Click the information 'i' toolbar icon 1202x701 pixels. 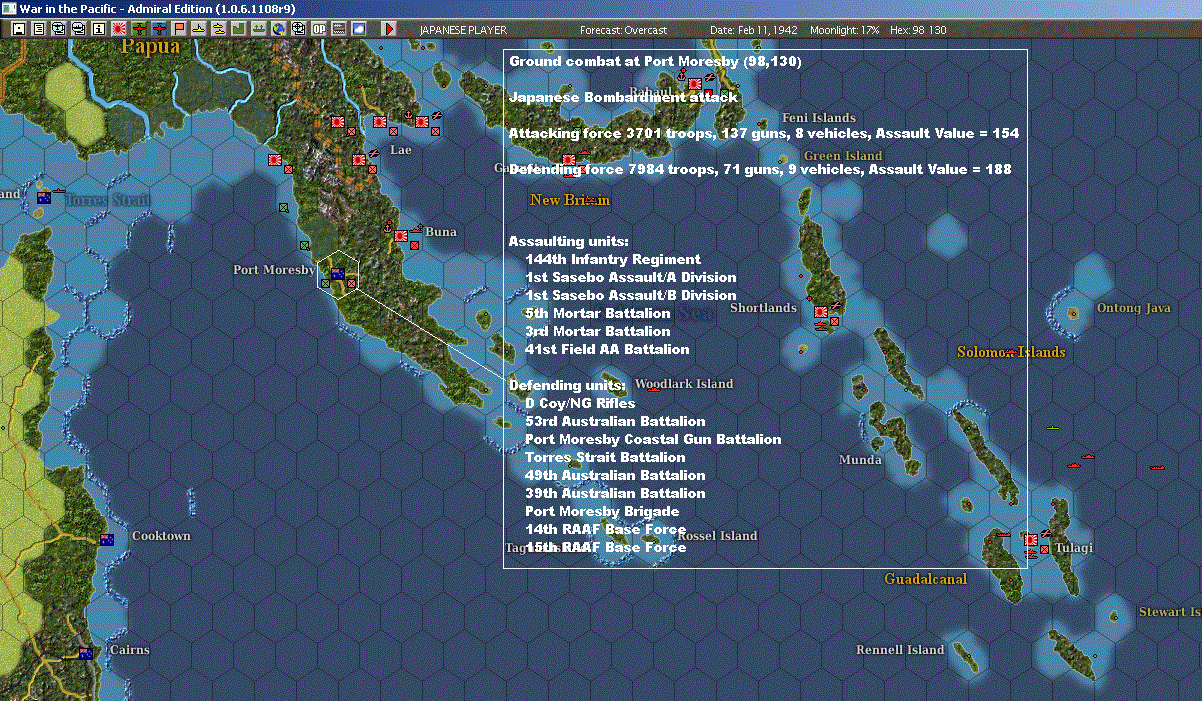(x=99, y=29)
